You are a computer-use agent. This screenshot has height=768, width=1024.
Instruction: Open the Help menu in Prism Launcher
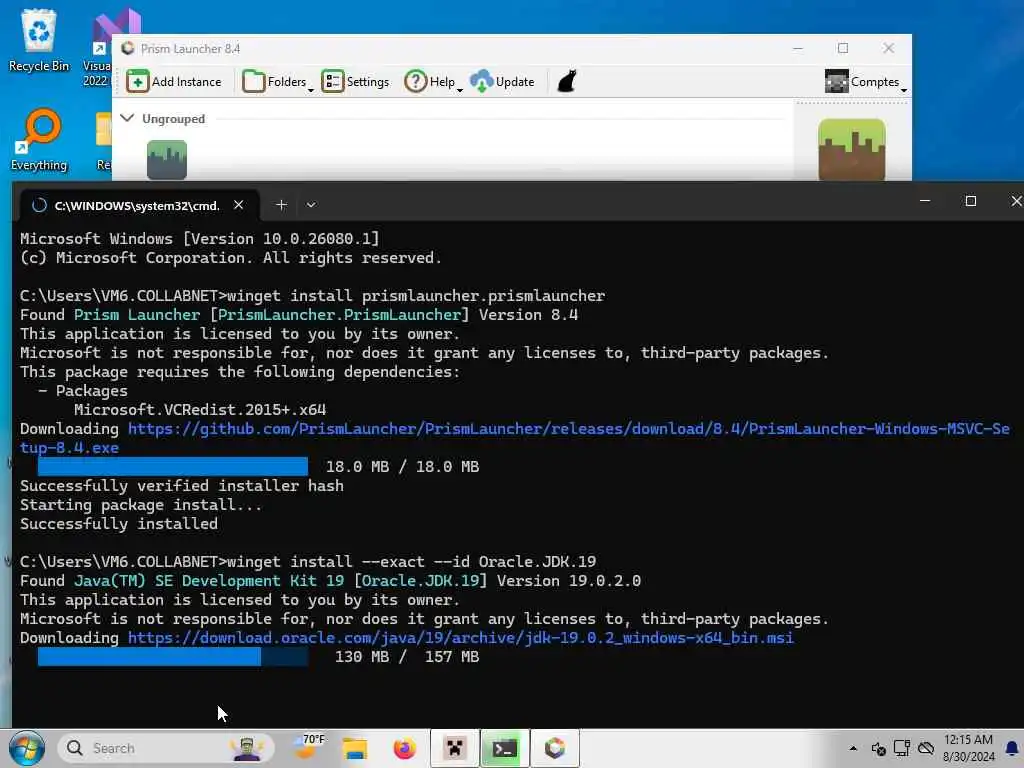pyautogui.click(x=433, y=82)
